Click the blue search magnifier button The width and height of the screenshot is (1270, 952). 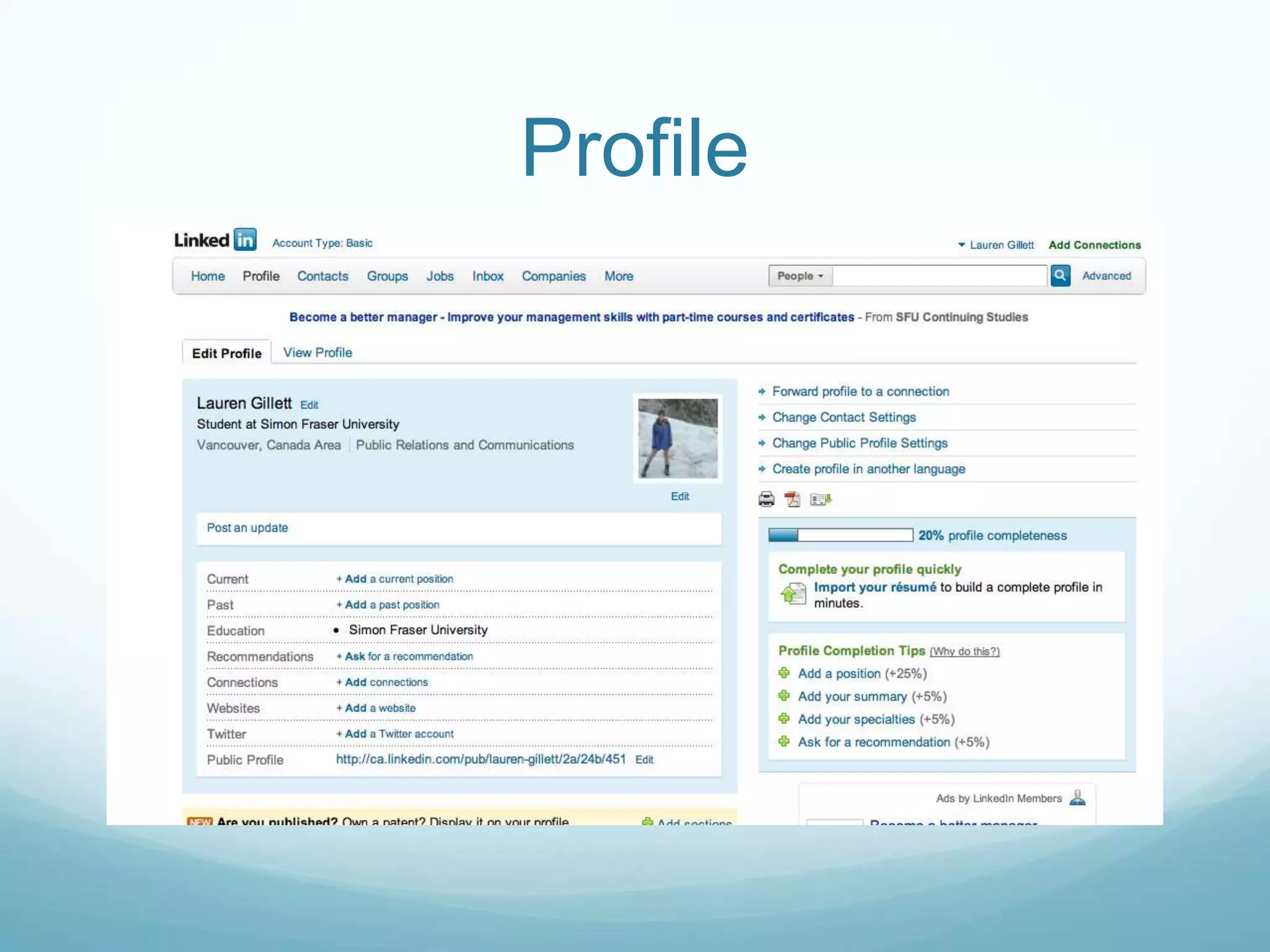tap(1060, 275)
